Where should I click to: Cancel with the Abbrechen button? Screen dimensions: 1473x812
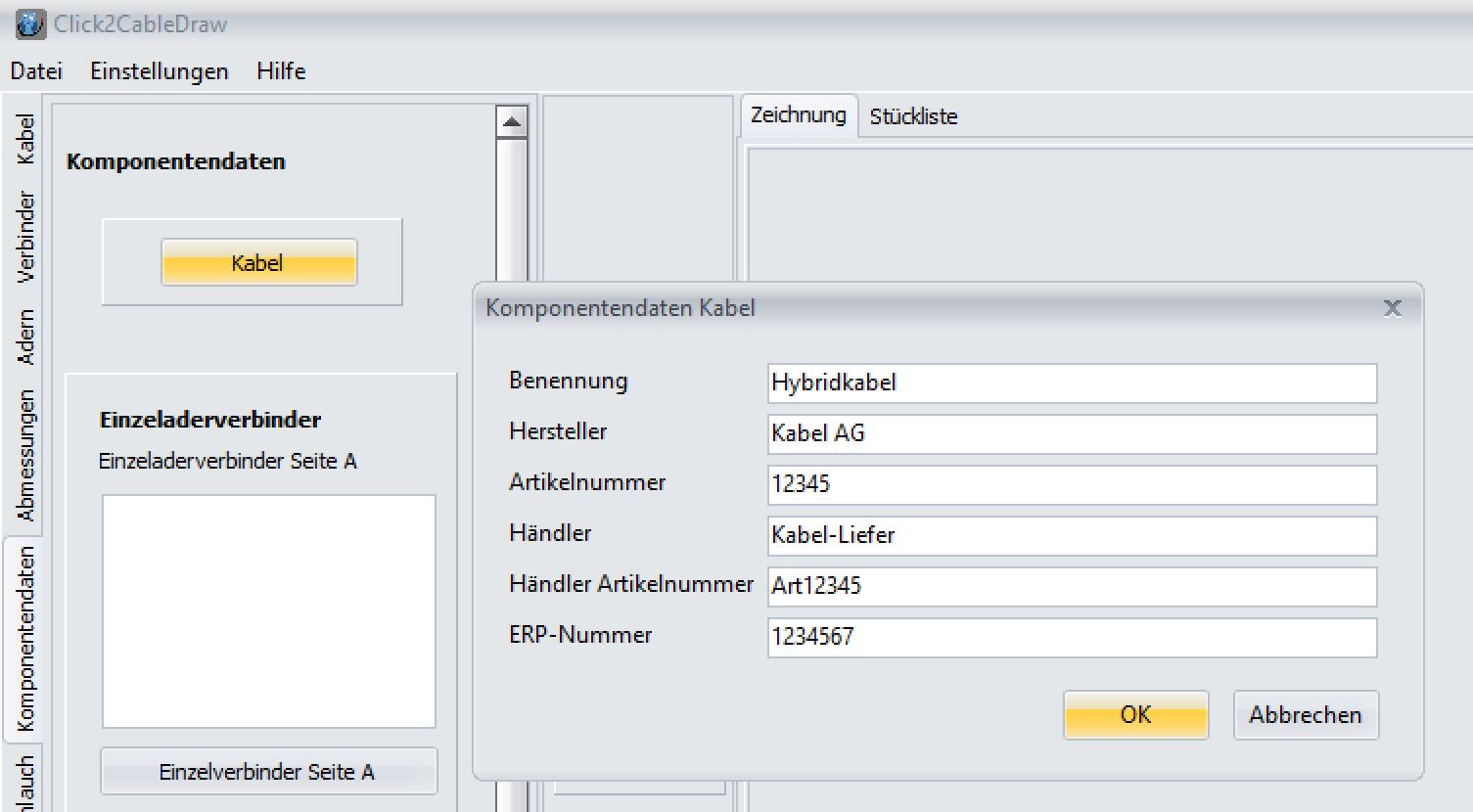pos(1305,715)
